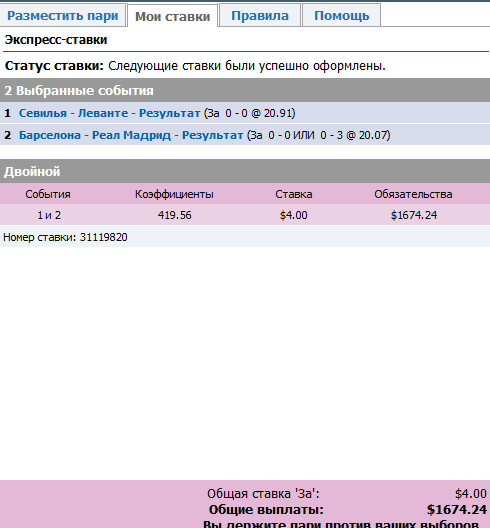Select the Ставка column header
This screenshot has width=490, height=528.
[294, 194]
